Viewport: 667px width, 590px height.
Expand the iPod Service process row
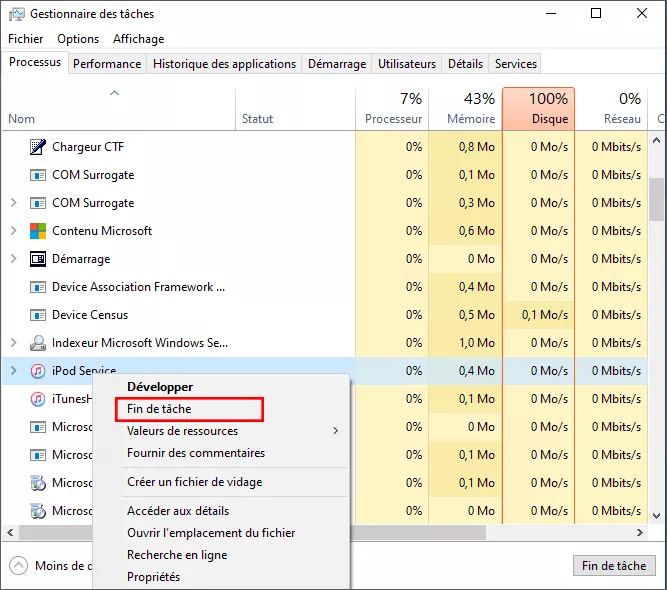(13, 371)
